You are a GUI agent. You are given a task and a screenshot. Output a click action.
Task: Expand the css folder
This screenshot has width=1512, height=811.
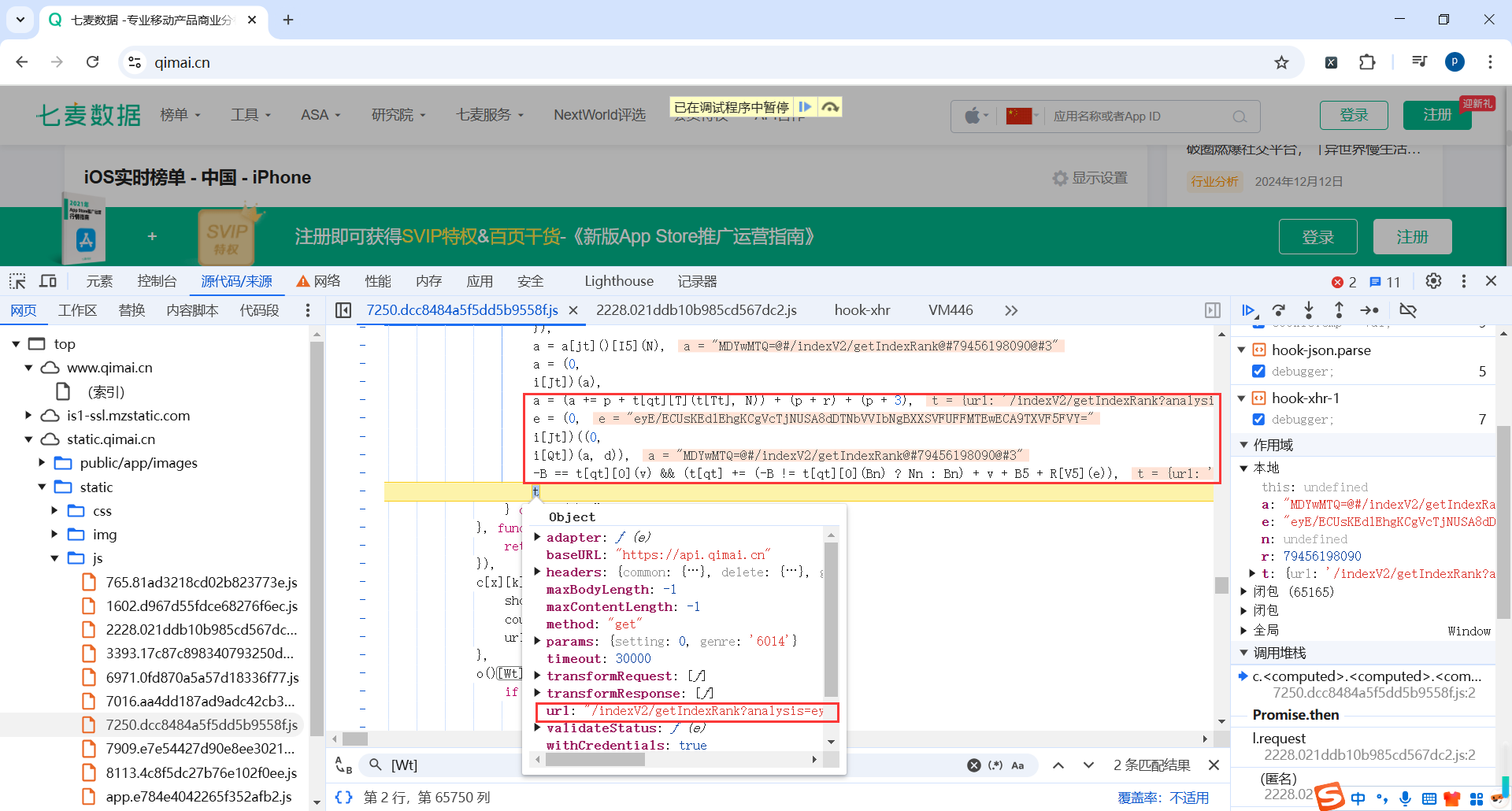[x=54, y=511]
